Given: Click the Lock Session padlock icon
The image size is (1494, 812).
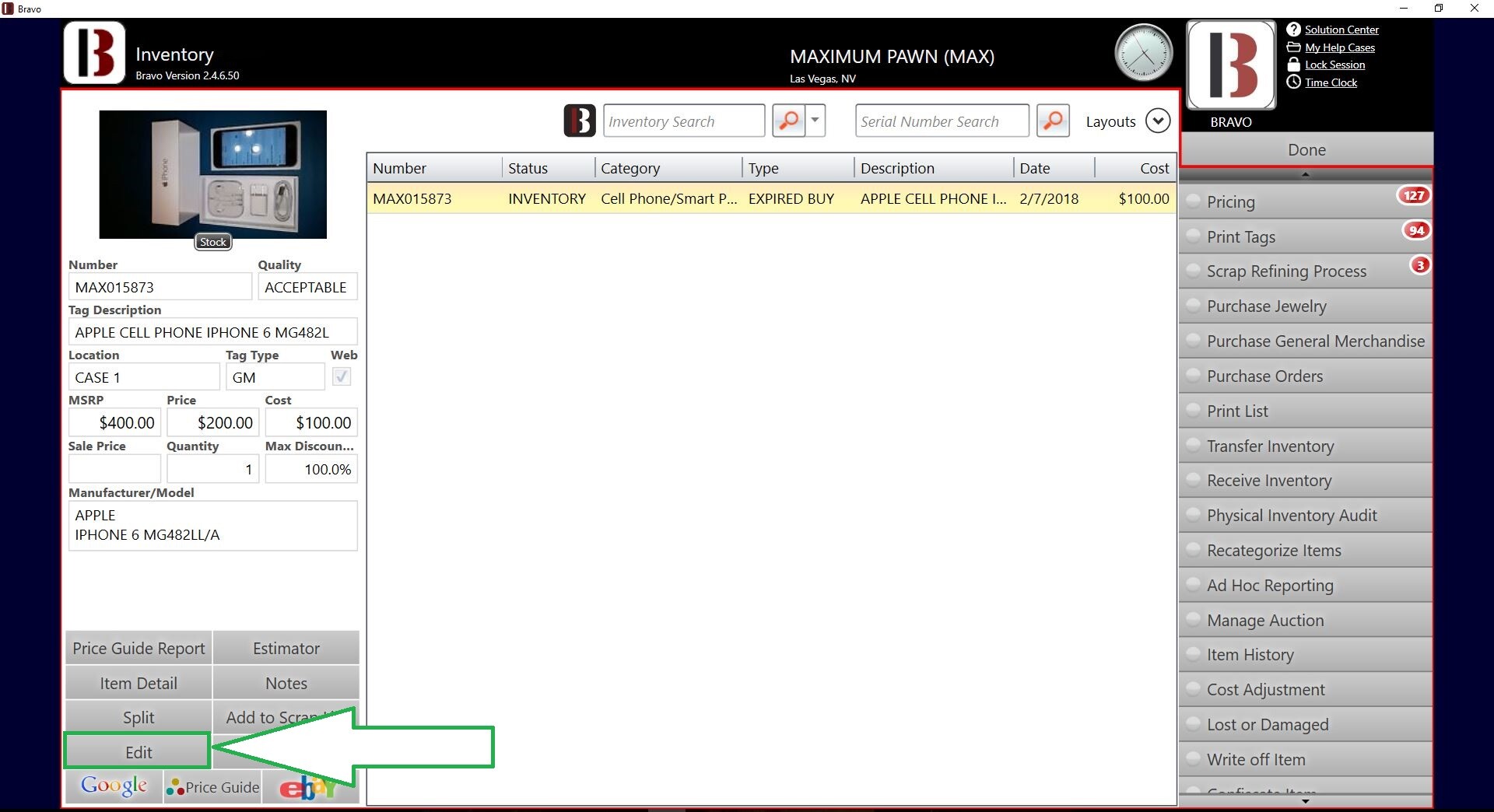Looking at the screenshot, I should tap(1293, 65).
